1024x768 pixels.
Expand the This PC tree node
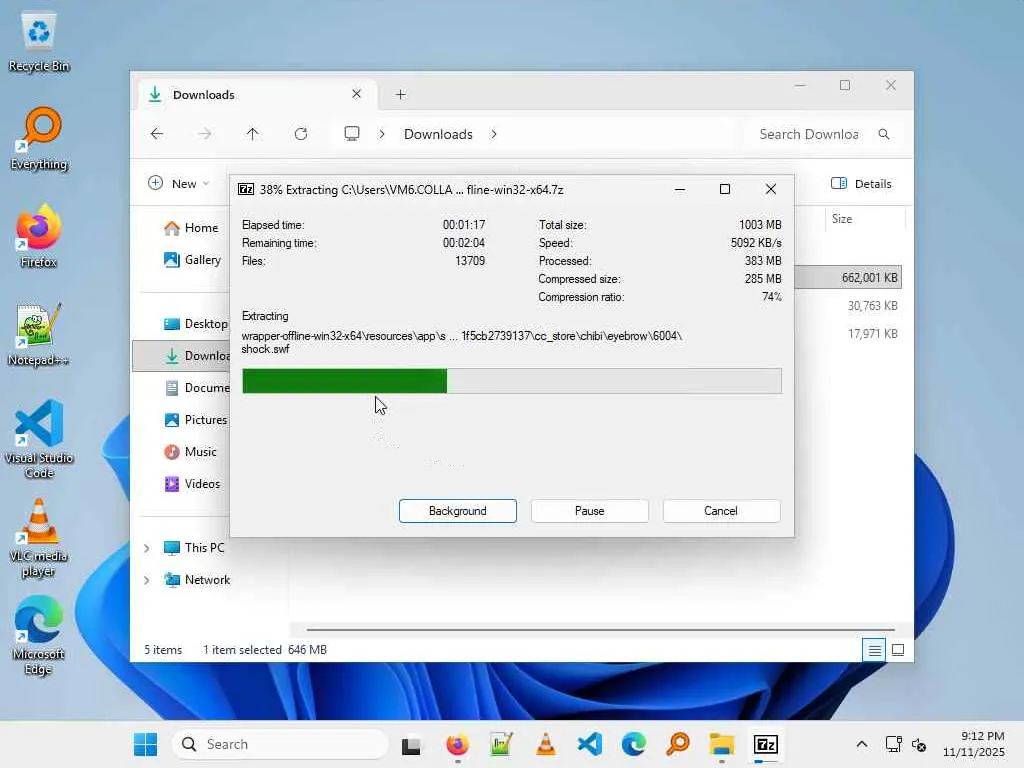coord(147,548)
